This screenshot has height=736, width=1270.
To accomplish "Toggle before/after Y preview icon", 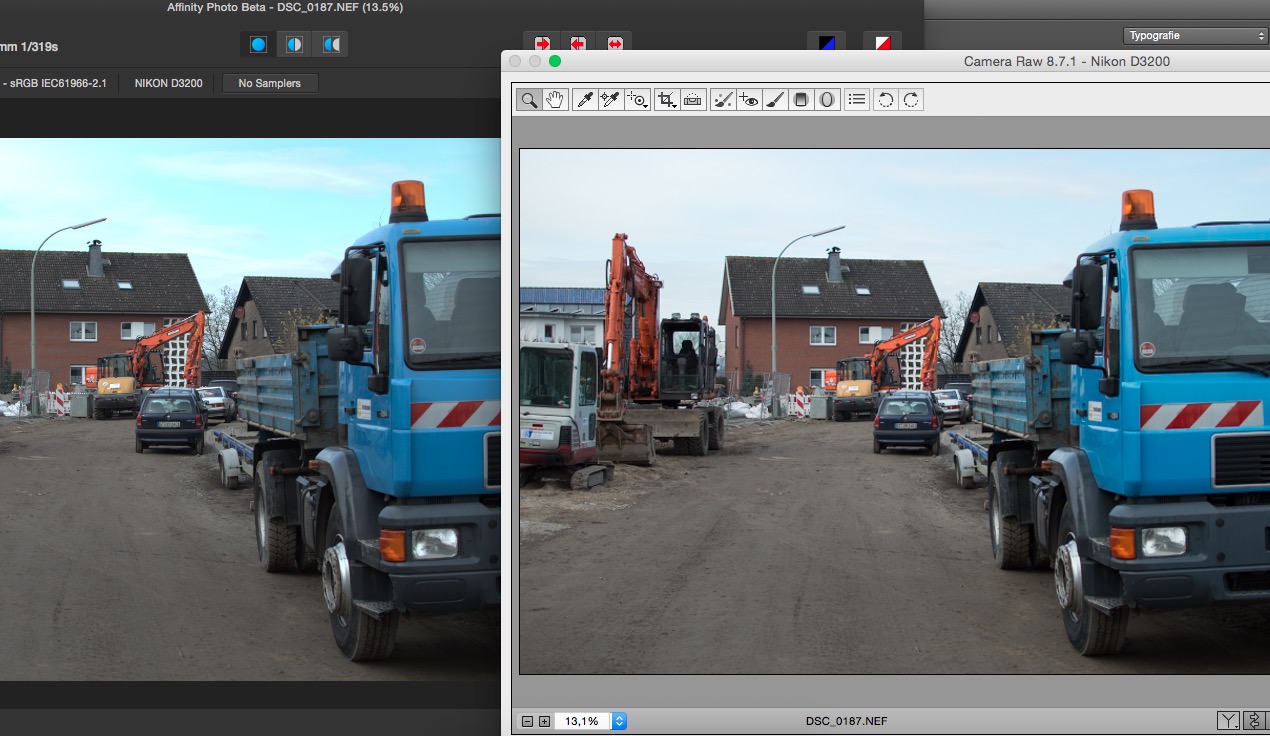I will pos(1227,721).
